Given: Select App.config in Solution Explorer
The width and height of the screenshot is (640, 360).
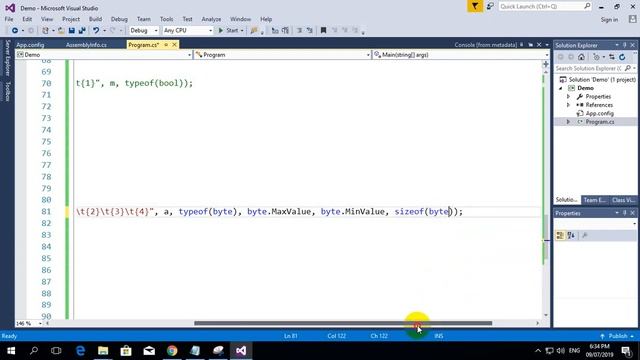Looking at the screenshot, I should coord(599,113).
